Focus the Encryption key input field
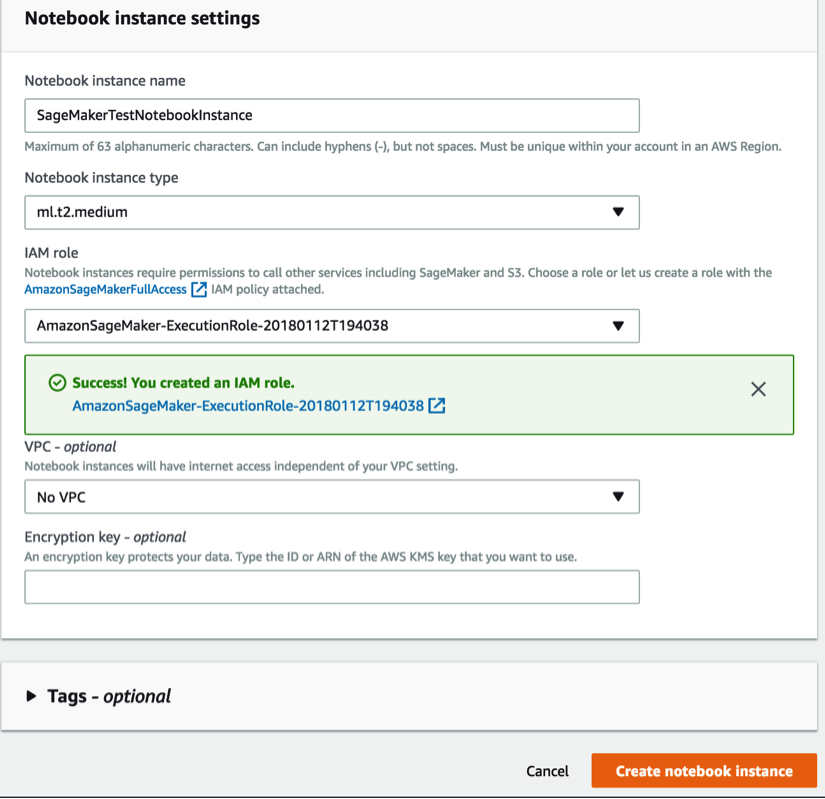 coord(332,587)
